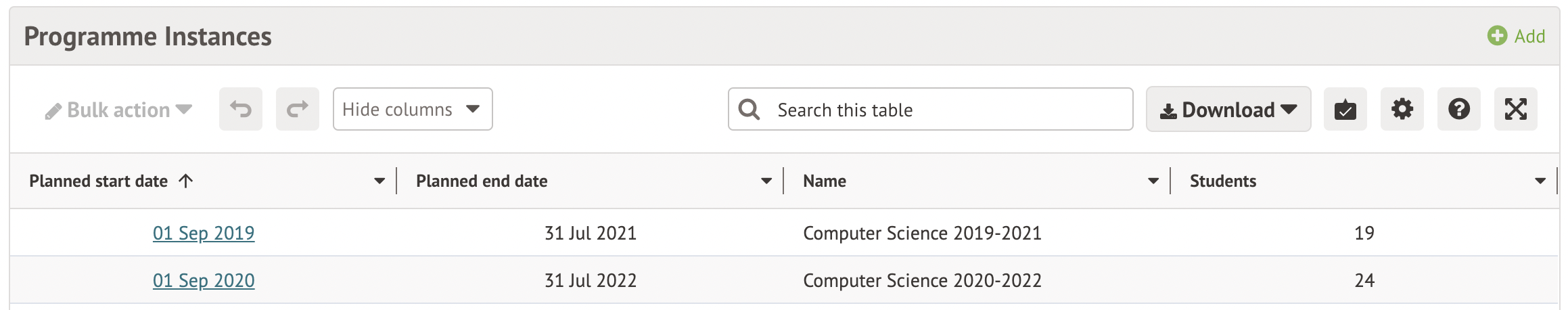
Task: Open the 01 Sep 2019 instance link
Action: [x=204, y=233]
